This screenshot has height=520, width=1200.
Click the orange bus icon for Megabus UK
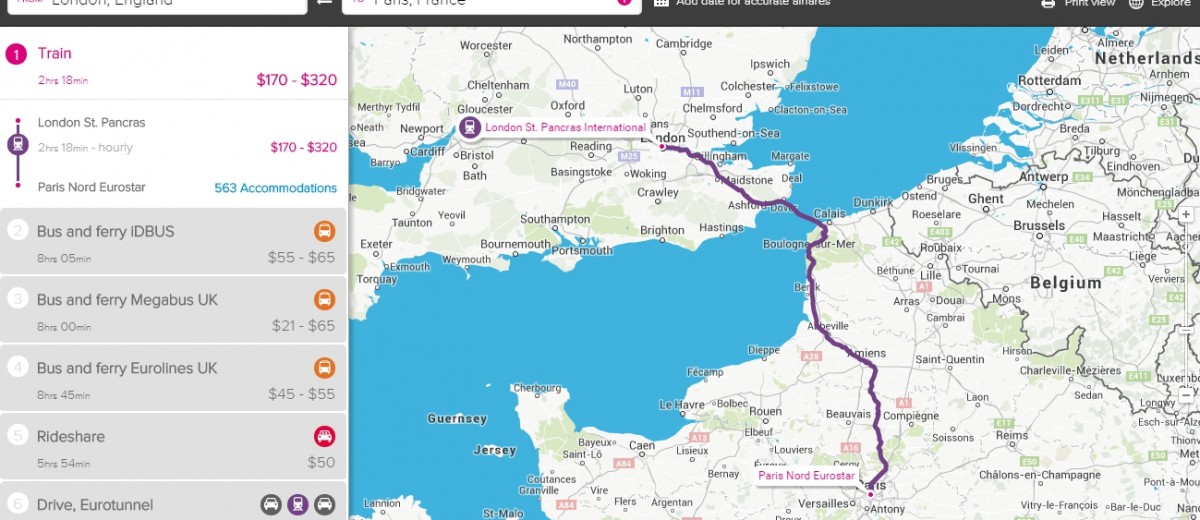[325, 300]
